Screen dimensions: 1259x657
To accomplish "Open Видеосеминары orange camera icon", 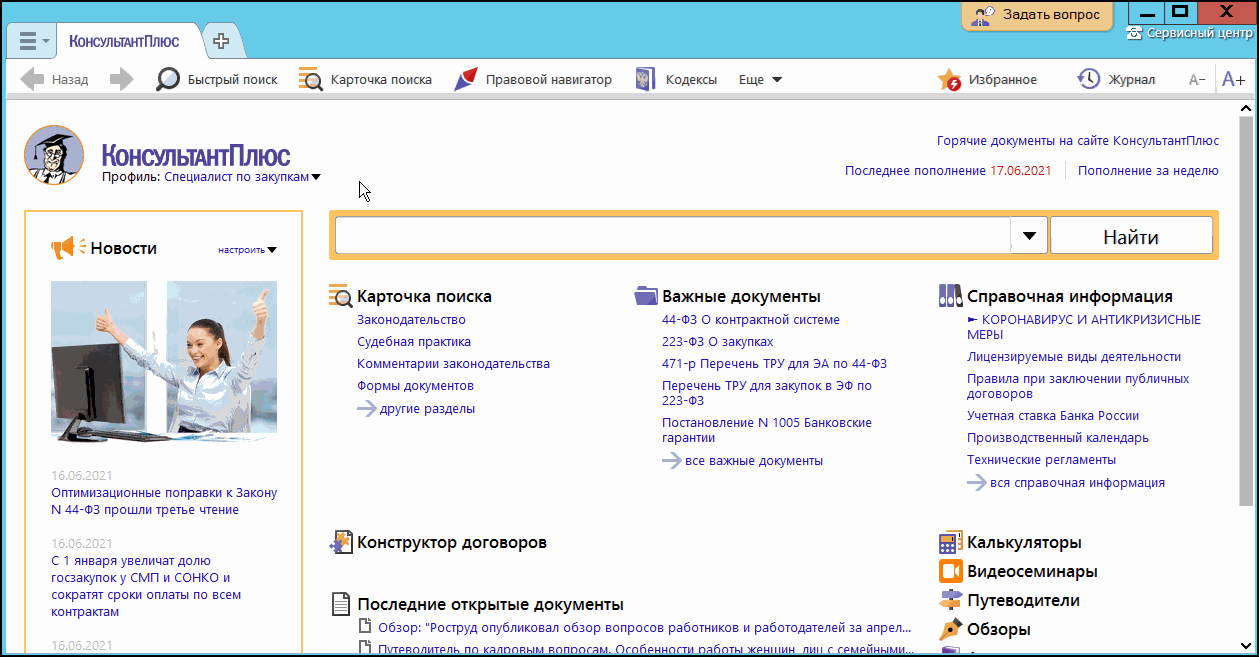I will (950, 572).
